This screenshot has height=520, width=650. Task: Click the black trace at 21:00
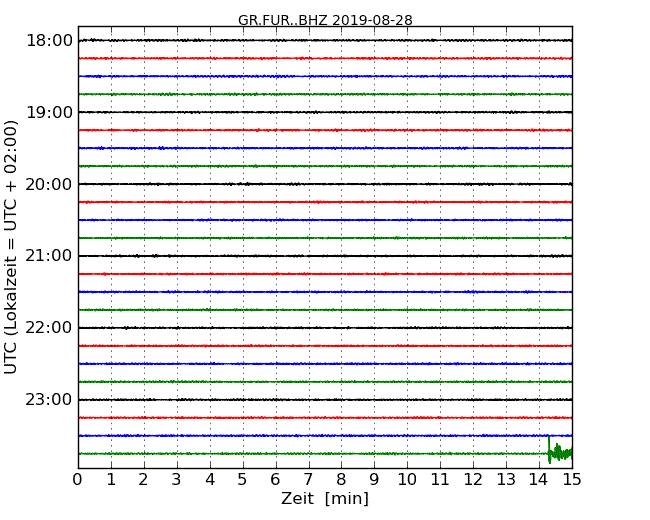click(x=325, y=256)
